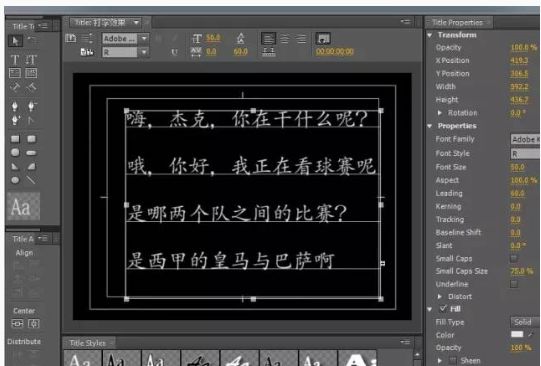Open the Tab Stops icon
The width and height of the screenshot is (541, 366).
point(268,52)
